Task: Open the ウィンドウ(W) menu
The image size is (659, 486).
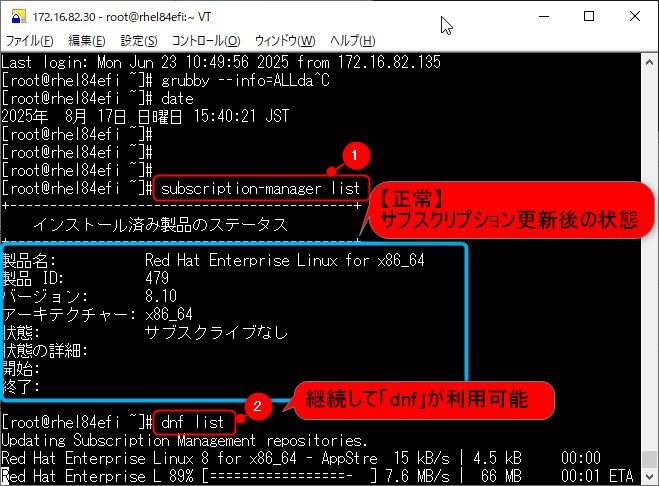Action: click(x=285, y=41)
